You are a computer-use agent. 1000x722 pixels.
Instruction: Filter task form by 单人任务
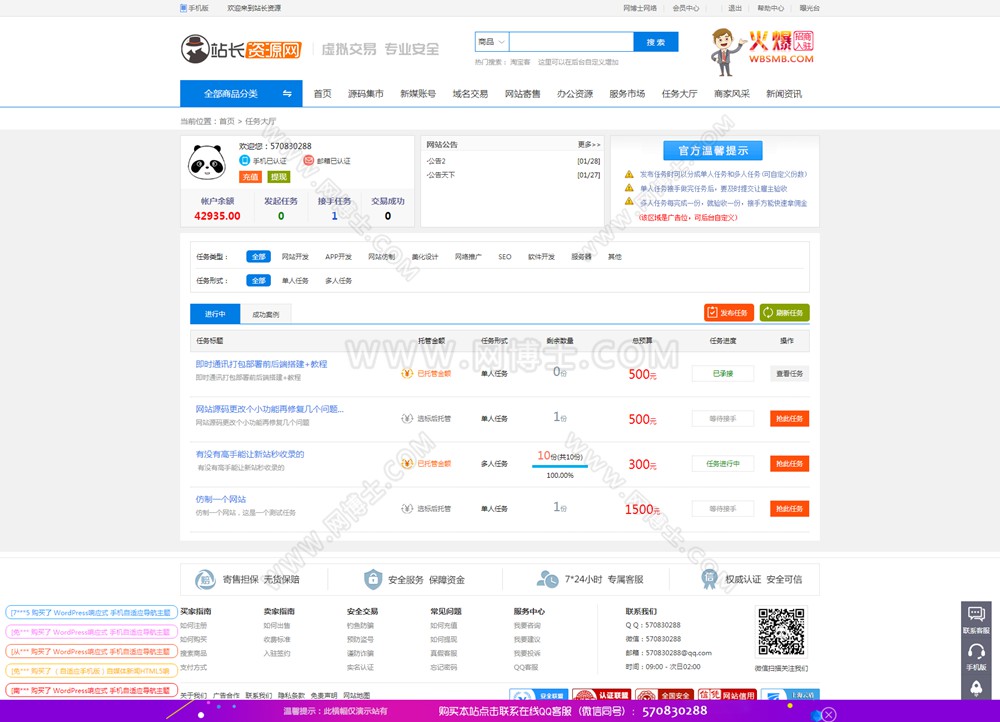[x=295, y=281]
